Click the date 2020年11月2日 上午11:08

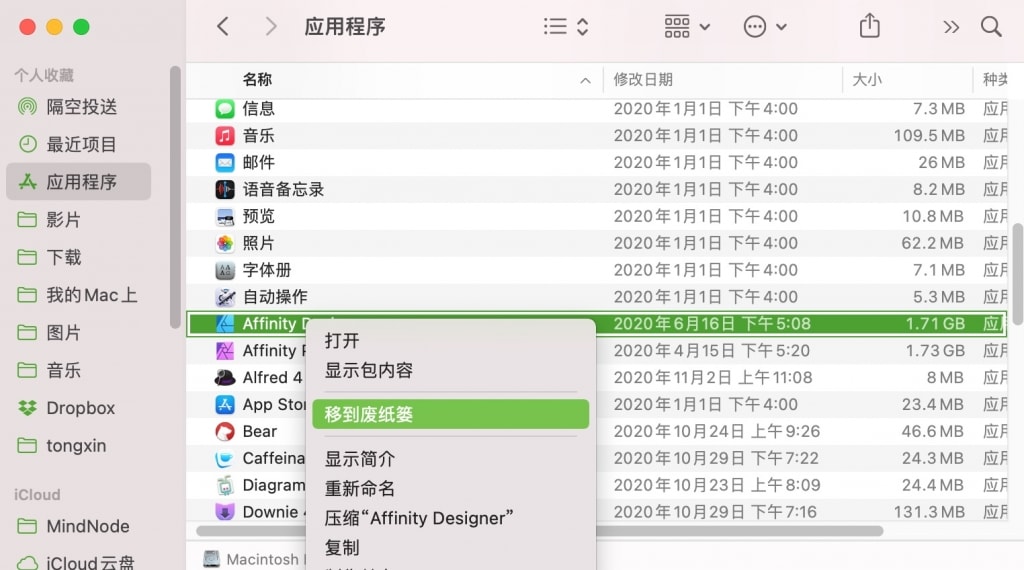[712, 377]
